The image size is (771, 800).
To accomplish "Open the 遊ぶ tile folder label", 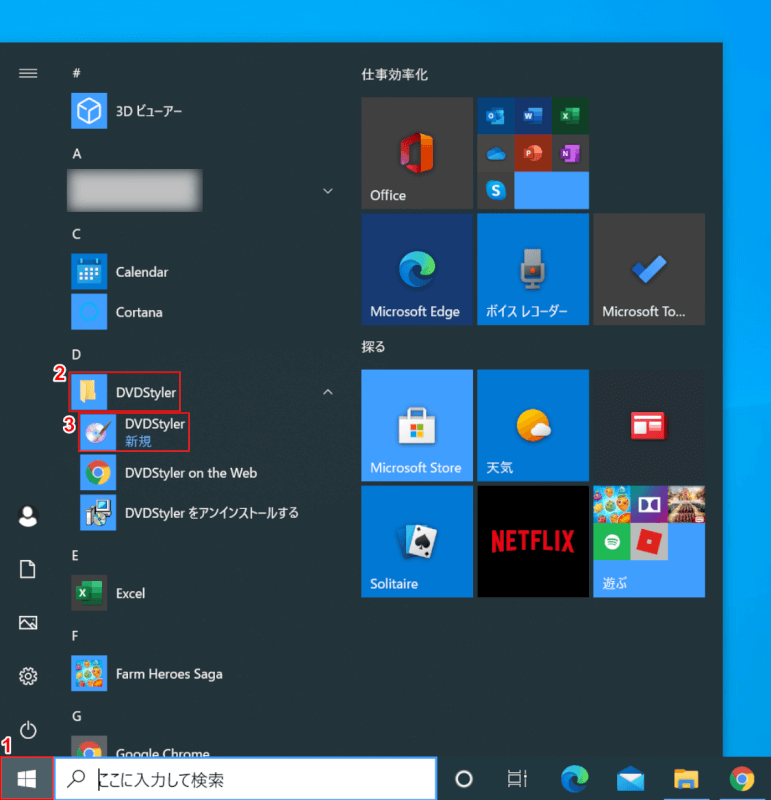I will pyautogui.click(x=614, y=583).
